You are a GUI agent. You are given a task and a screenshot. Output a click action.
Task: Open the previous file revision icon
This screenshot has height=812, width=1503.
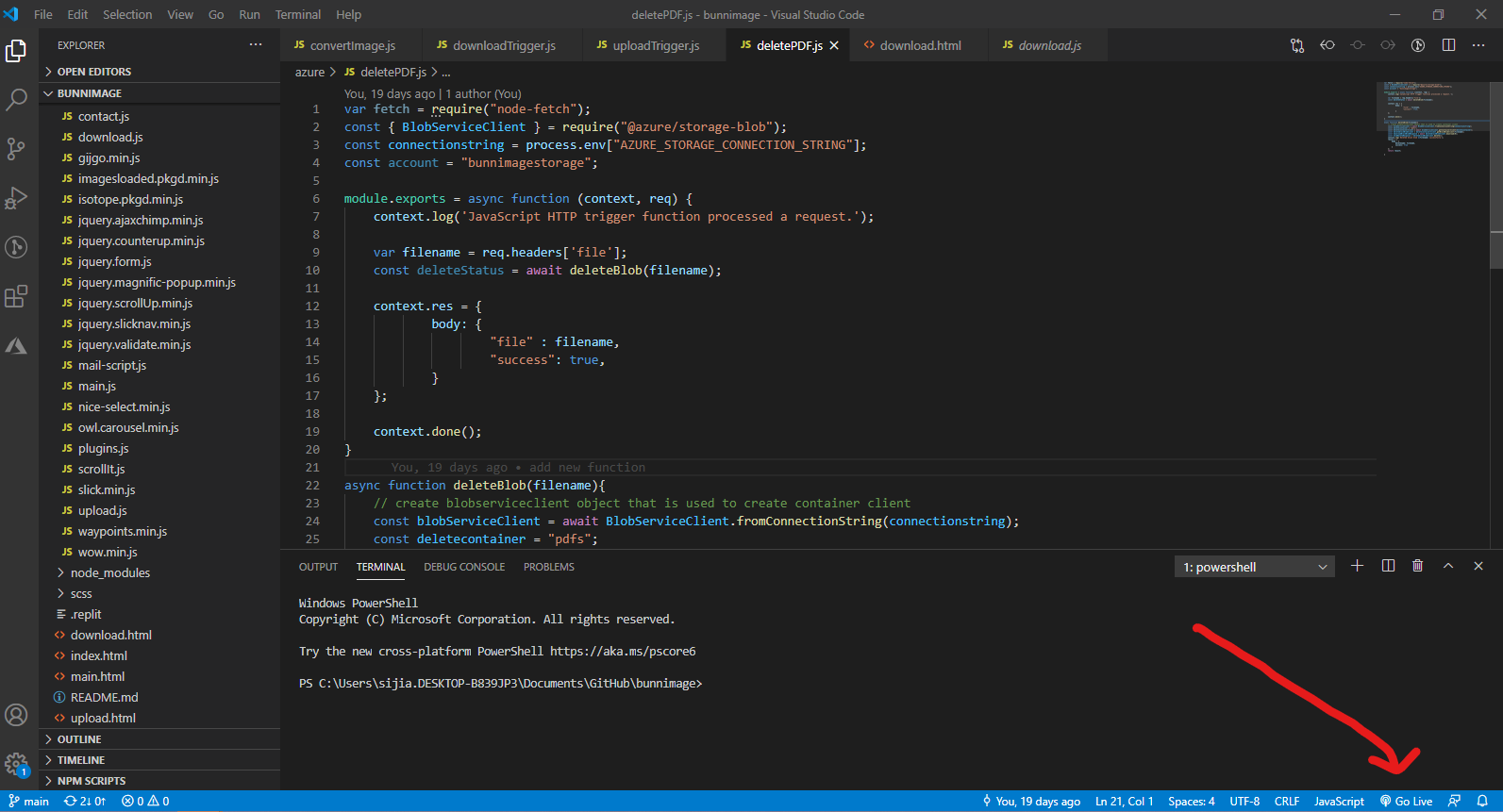pos(1328,45)
